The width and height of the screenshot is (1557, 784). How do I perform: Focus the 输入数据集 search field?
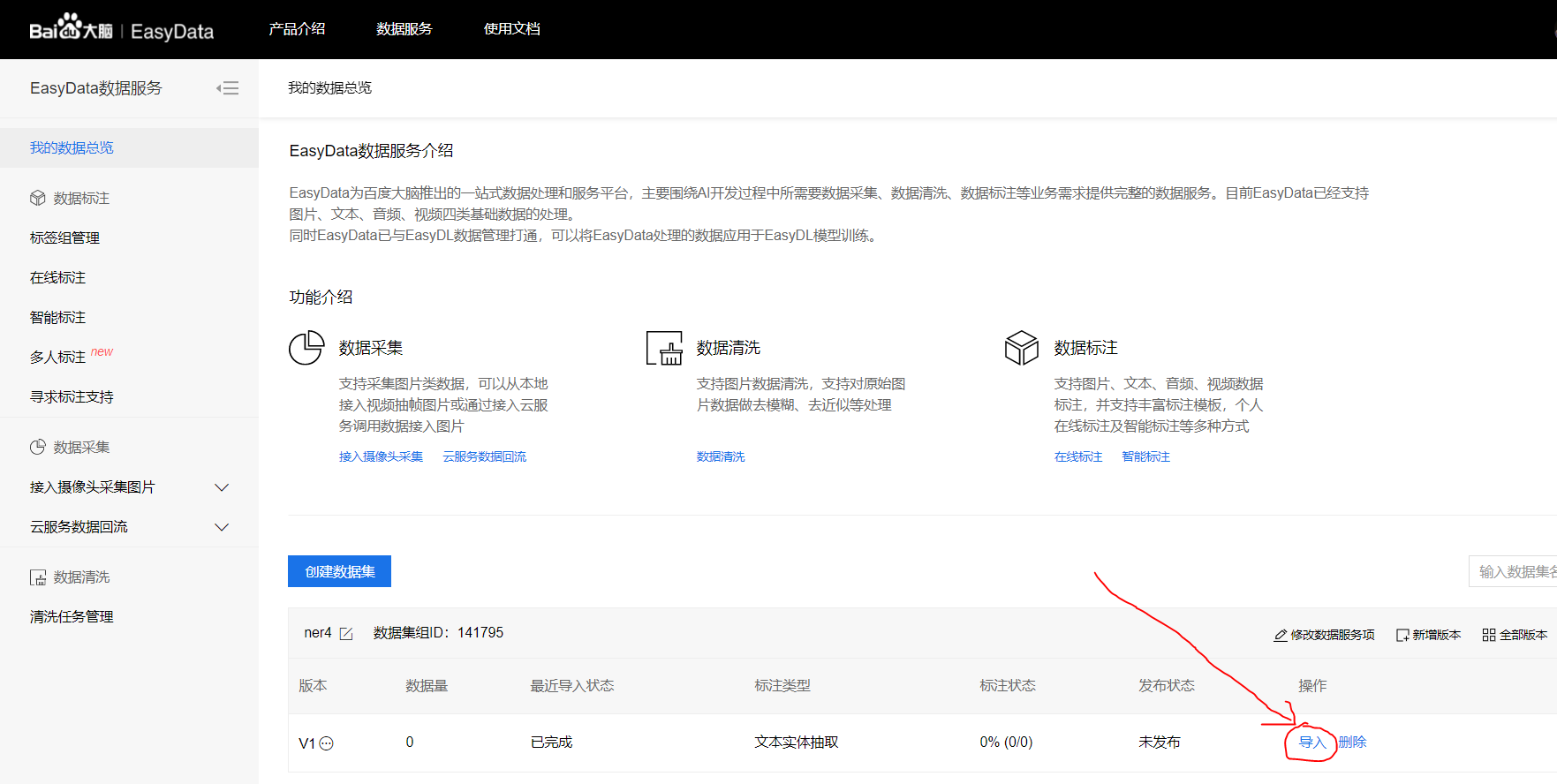pyautogui.click(x=1513, y=571)
